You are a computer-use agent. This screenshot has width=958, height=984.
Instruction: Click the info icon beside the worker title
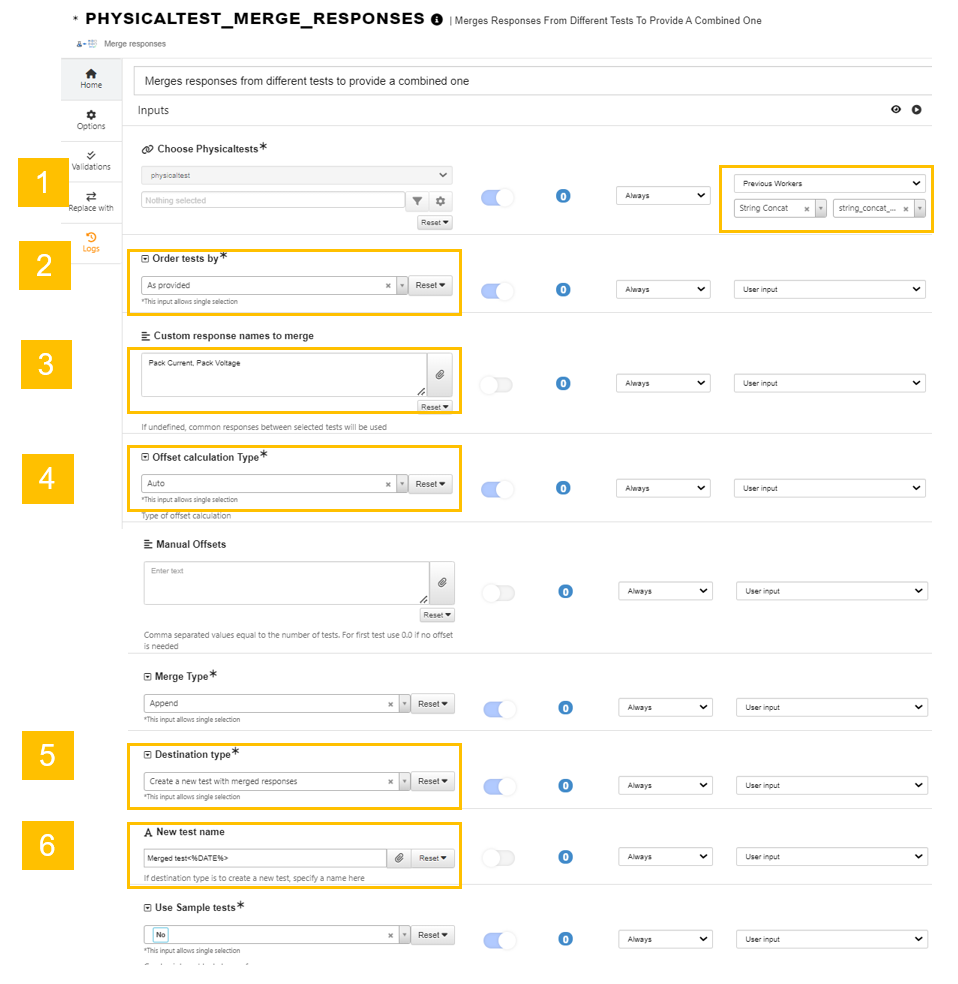point(436,20)
